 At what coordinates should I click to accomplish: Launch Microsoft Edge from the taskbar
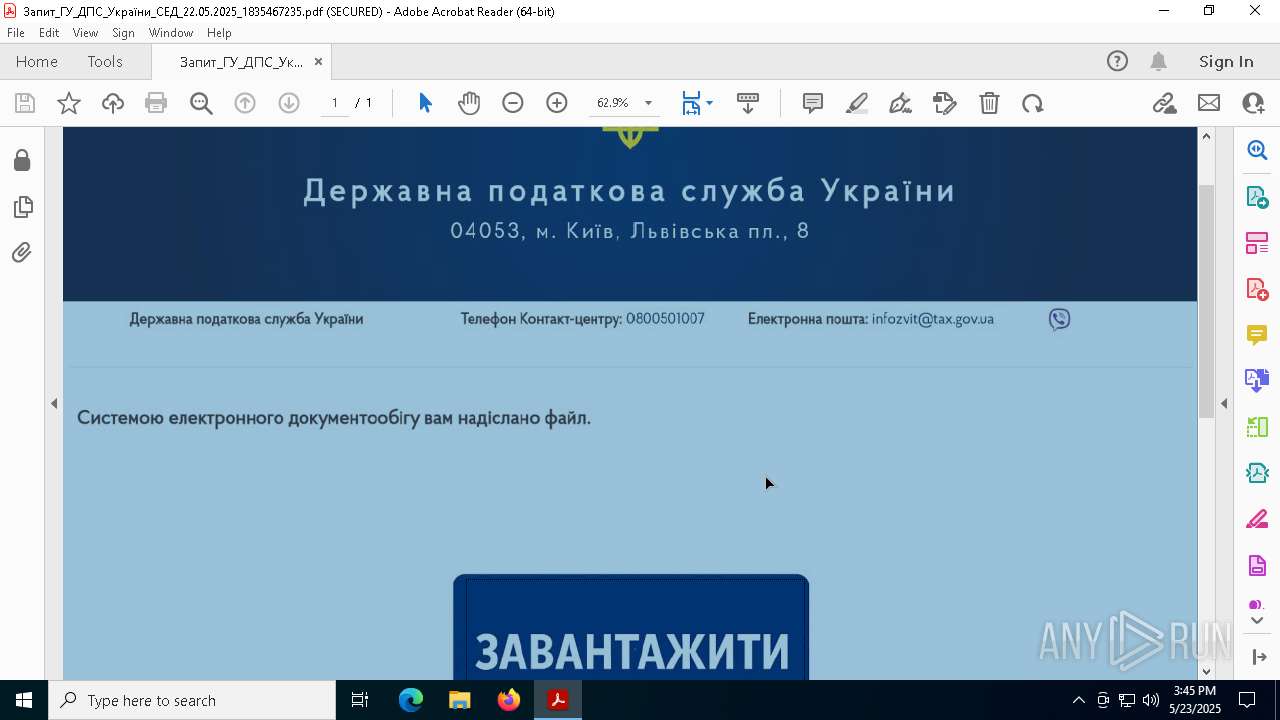tap(411, 700)
